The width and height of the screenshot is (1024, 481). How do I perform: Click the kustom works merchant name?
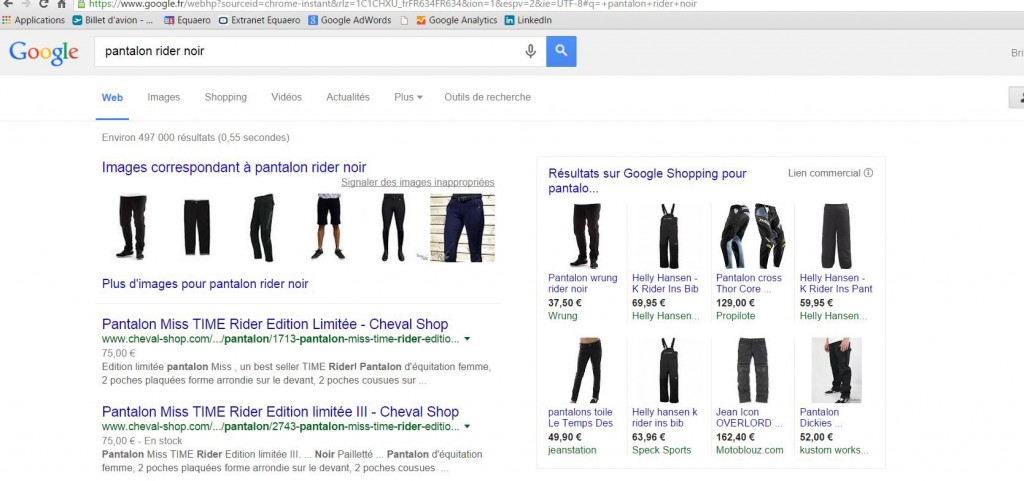click(x=835, y=450)
